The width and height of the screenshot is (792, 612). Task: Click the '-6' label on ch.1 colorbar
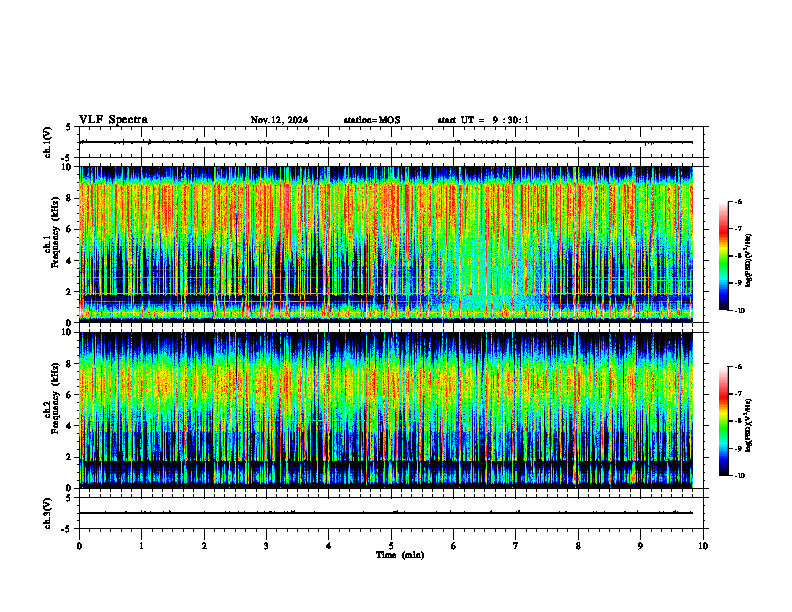[x=738, y=202]
